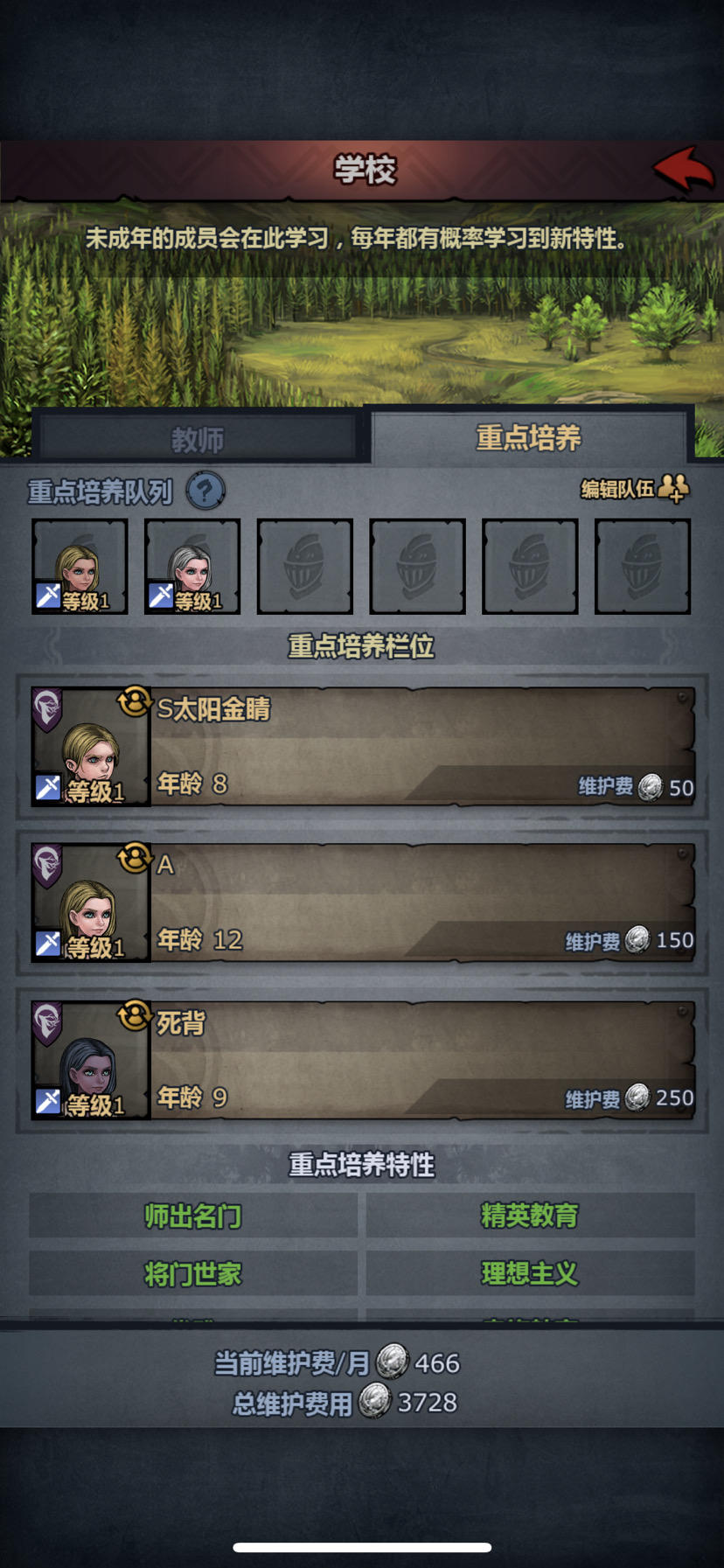Tap the third empty helmet queue slot
Screen dimensions: 724x1568
(305, 566)
